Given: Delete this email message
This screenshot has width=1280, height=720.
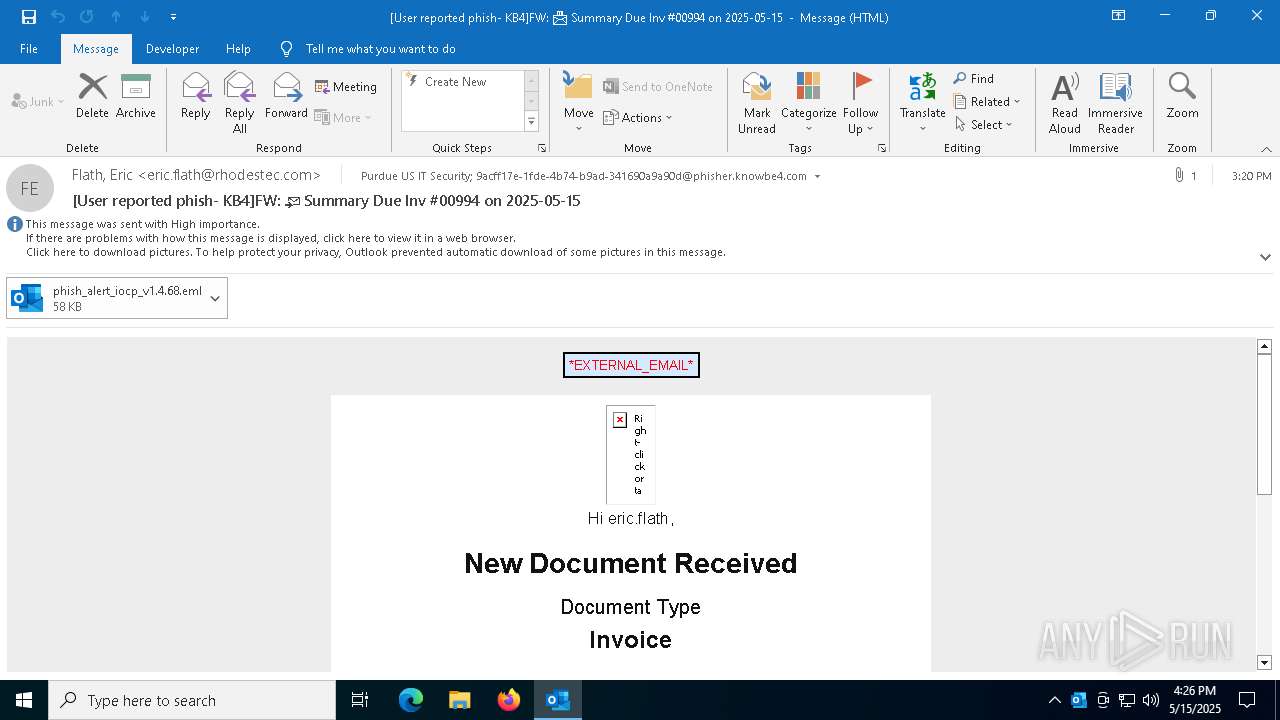Looking at the screenshot, I should [x=92, y=96].
